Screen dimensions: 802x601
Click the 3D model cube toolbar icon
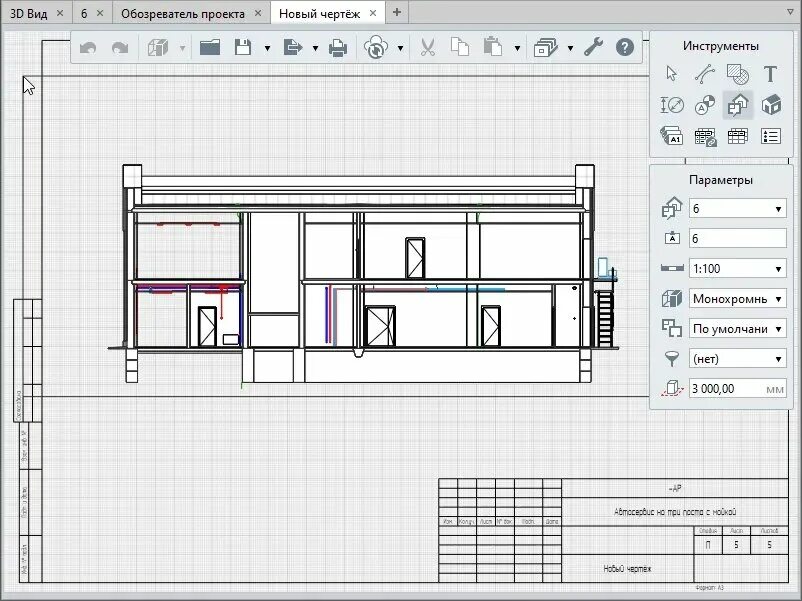[158, 48]
